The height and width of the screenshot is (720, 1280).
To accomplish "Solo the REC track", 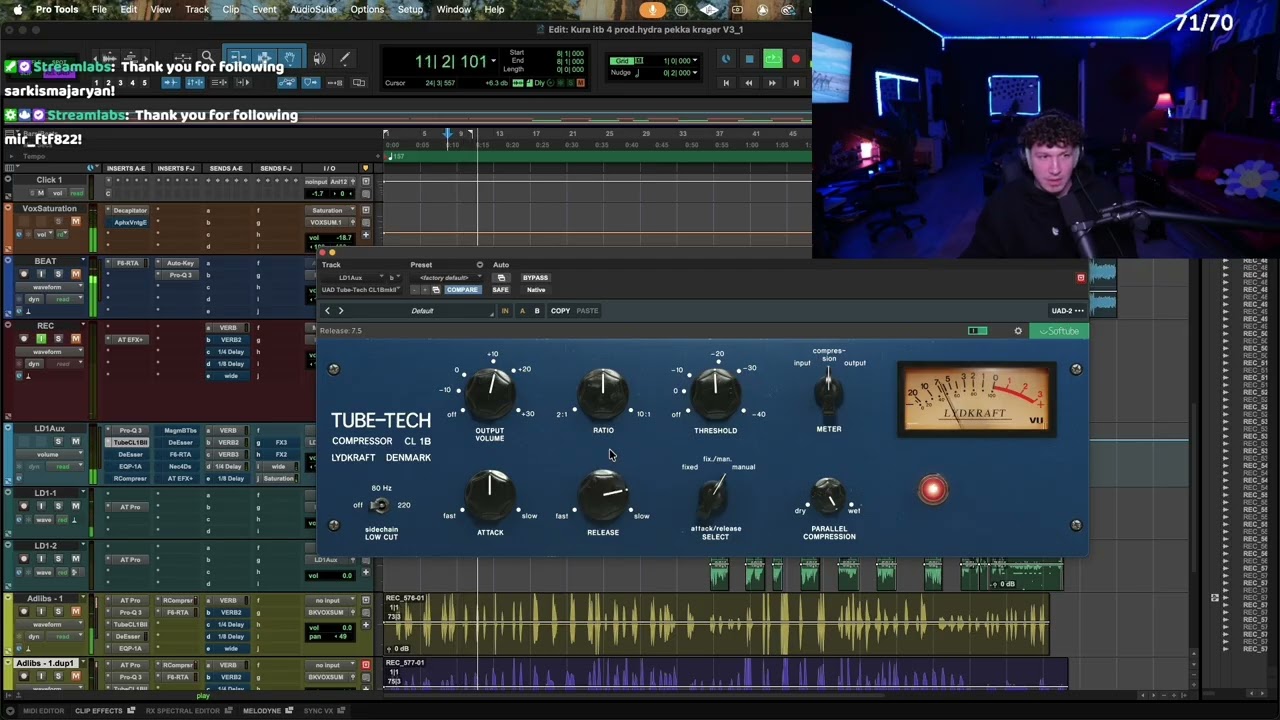I will [x=58, y=339].
